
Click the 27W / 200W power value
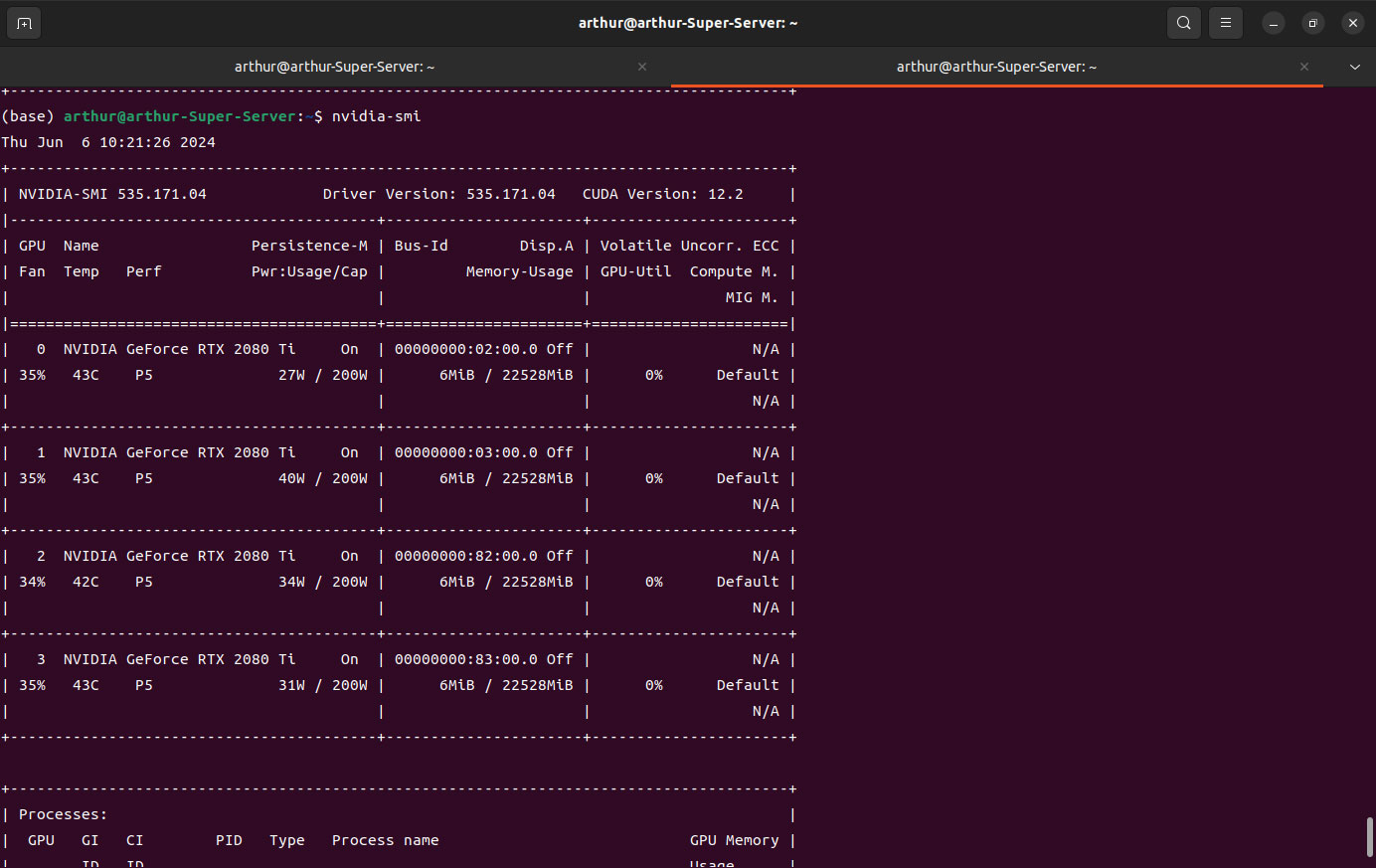322,375
